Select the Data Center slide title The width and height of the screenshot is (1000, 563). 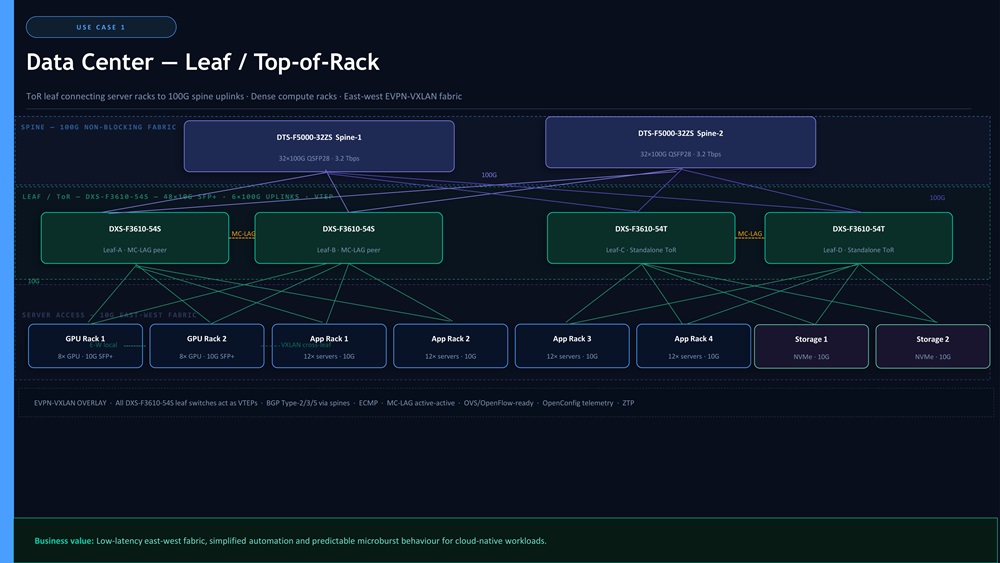pyautogui.click(x=203, y=62)
